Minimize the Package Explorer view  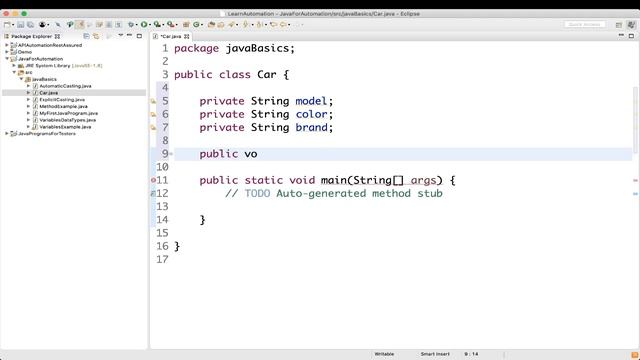coord(129,36)
